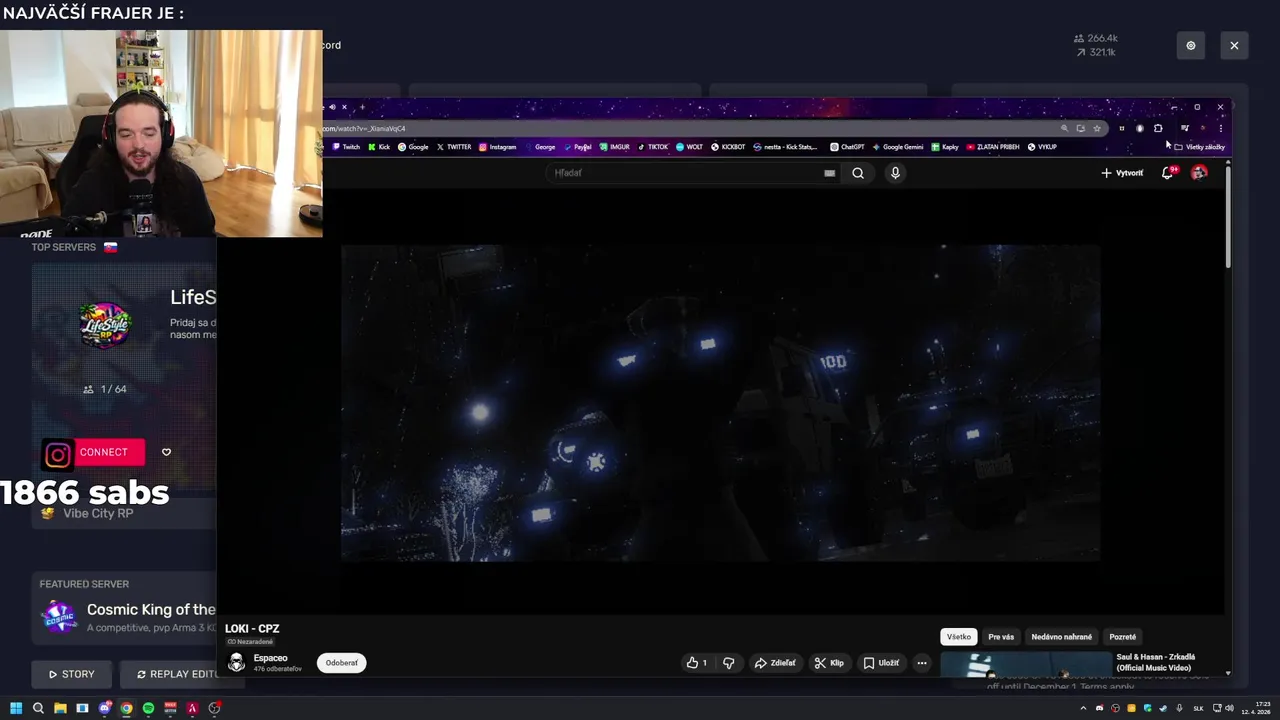Open the YouTube account avatar menu
1280x720 pixels.
1199,173
